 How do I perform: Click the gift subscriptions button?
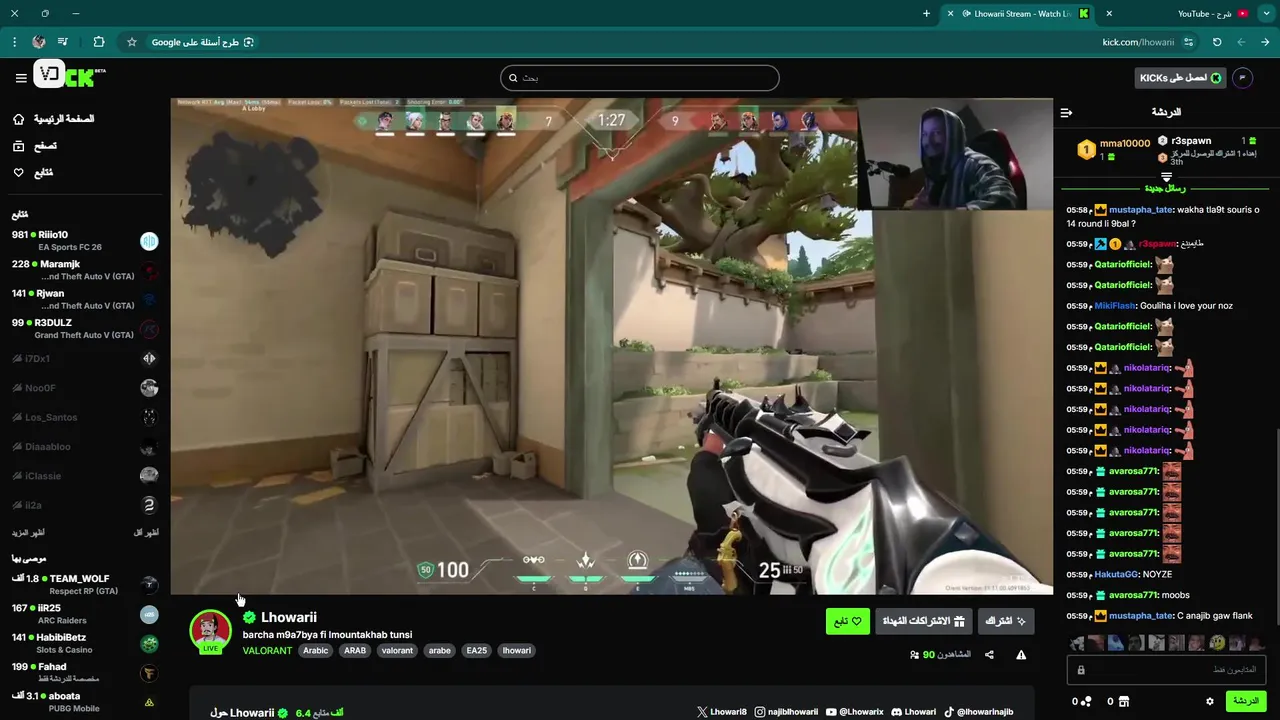[924, 621]
